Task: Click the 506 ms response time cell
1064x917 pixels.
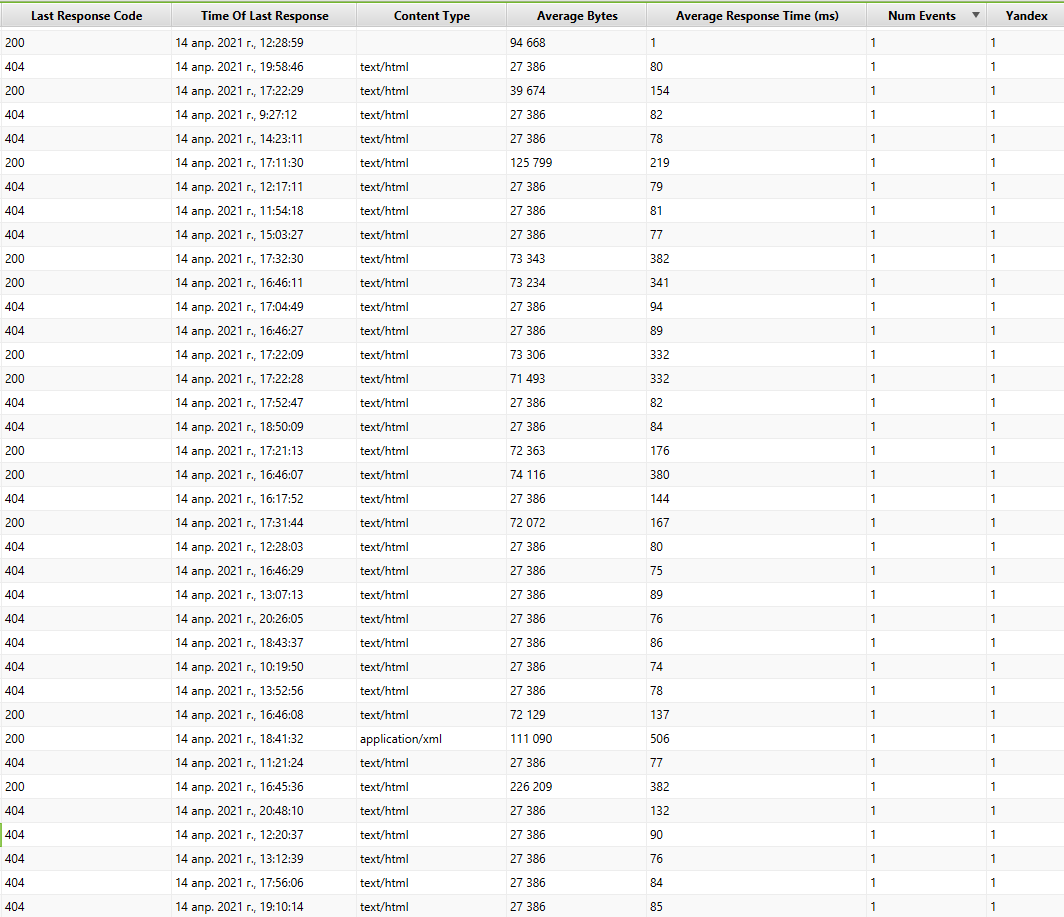Action: coord(658,739)
